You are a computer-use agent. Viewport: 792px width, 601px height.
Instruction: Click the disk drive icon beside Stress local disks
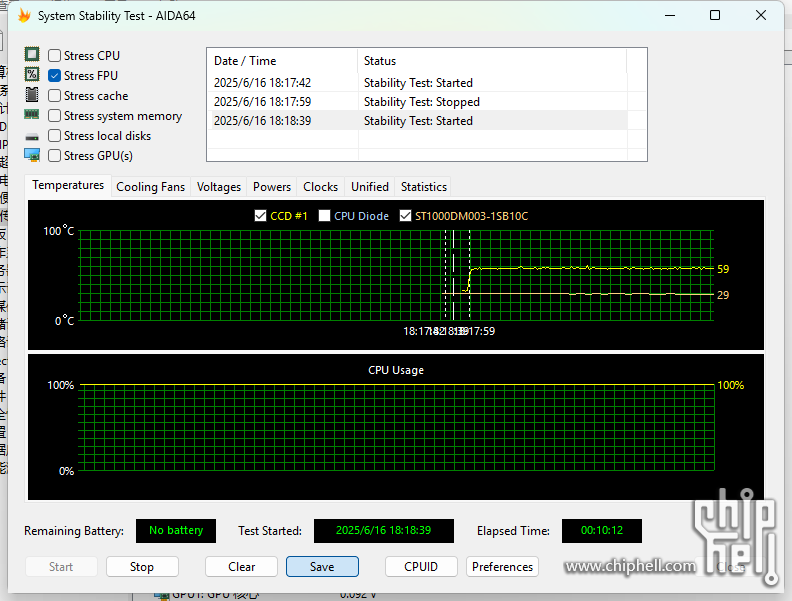pyautogui.click(x=32, y=137)
